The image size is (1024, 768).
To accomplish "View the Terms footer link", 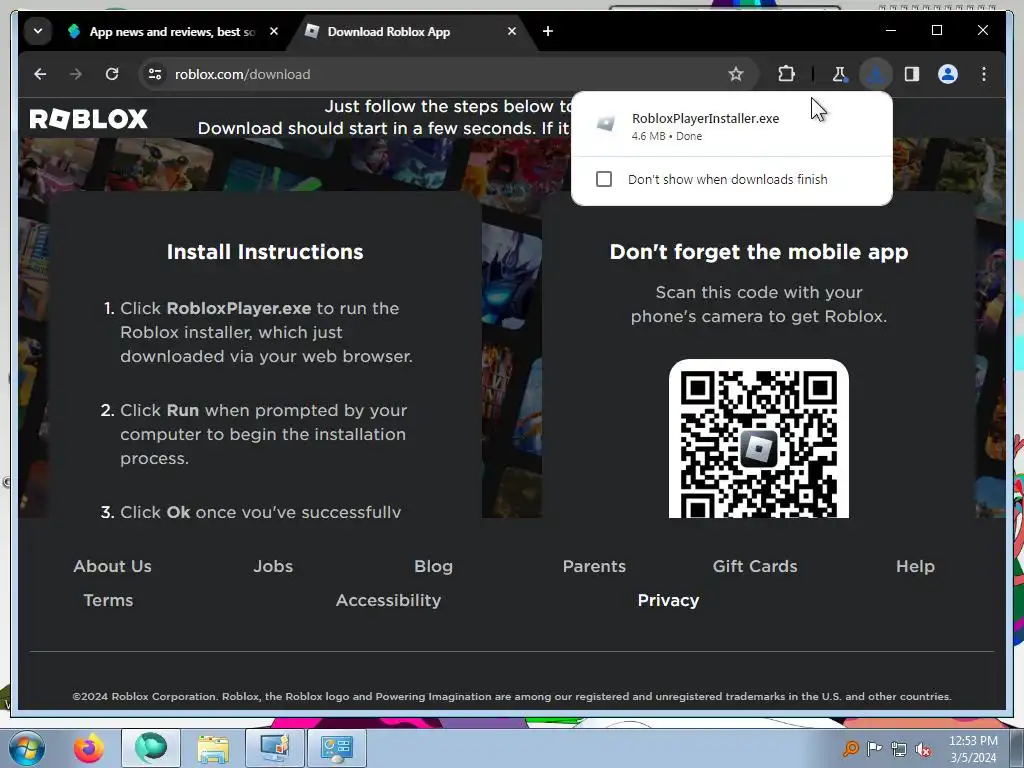I will (x=108, y=600).
